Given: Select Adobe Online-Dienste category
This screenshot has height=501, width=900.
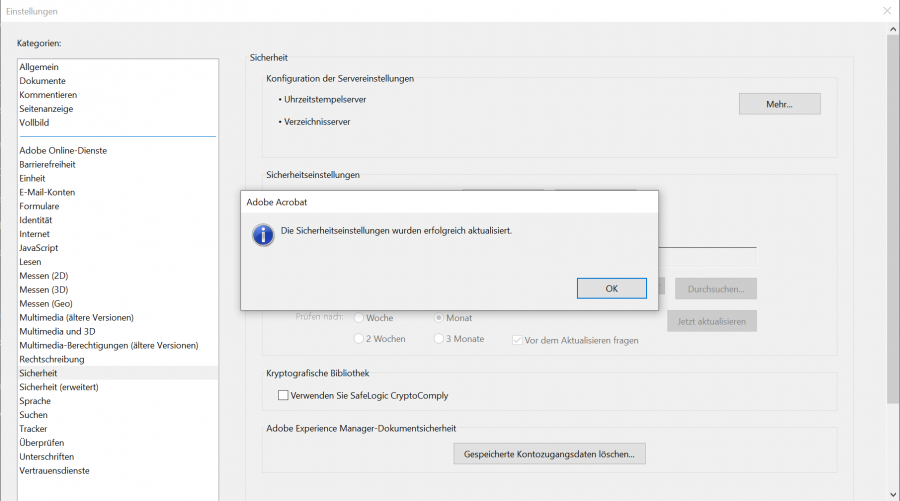Looking at the screenshot, I should click(x=62, y=151).
